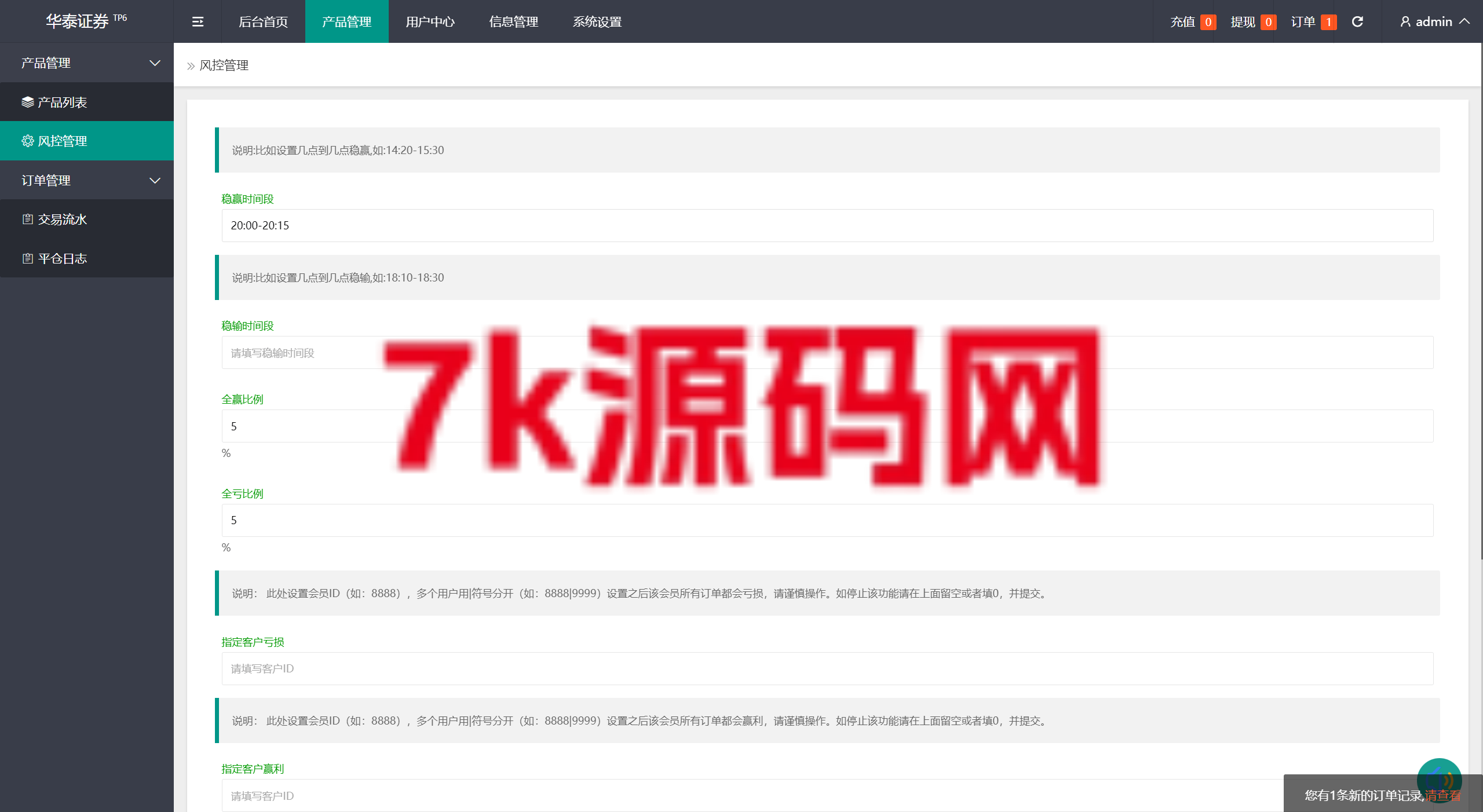Viewport: 1483px width, 812px height.
Task: Focus the 指定客户亏损 customer ID input
Action: click(827, 668)
